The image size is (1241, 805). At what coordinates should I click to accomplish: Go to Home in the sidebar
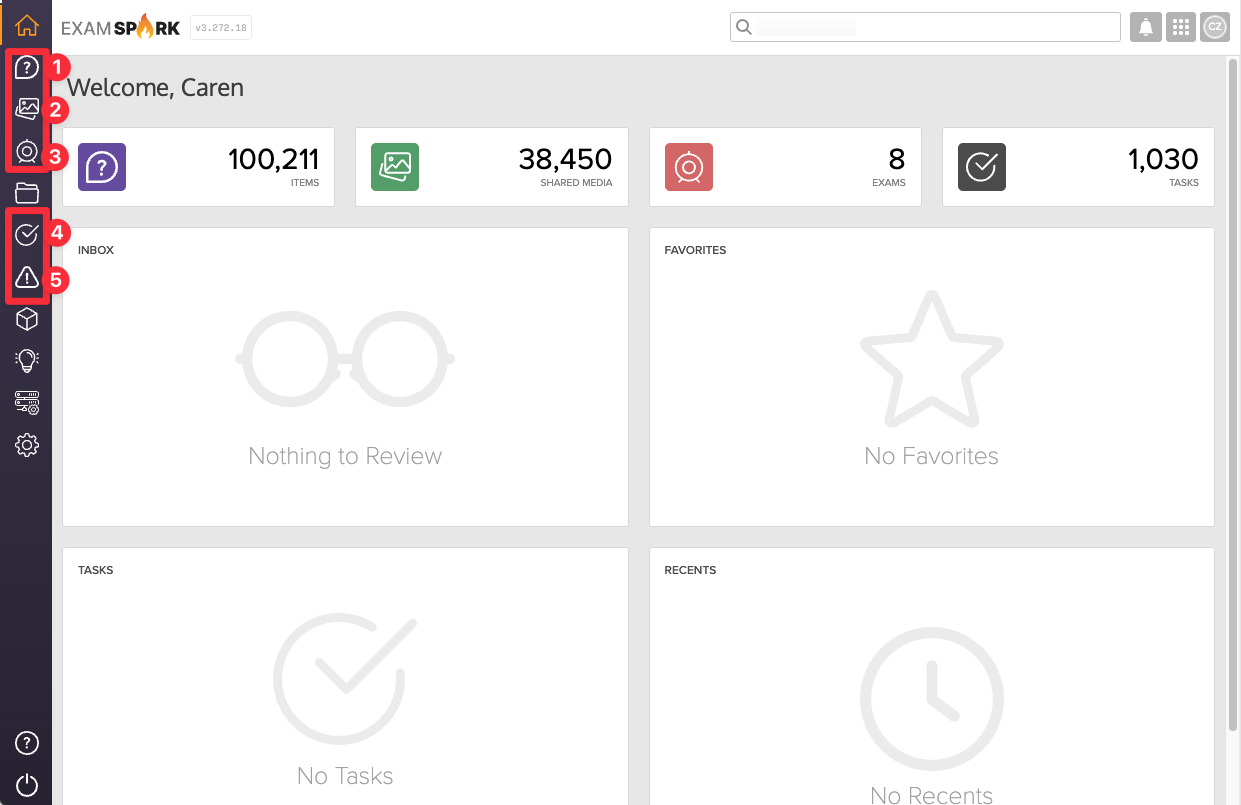point(27,27)
